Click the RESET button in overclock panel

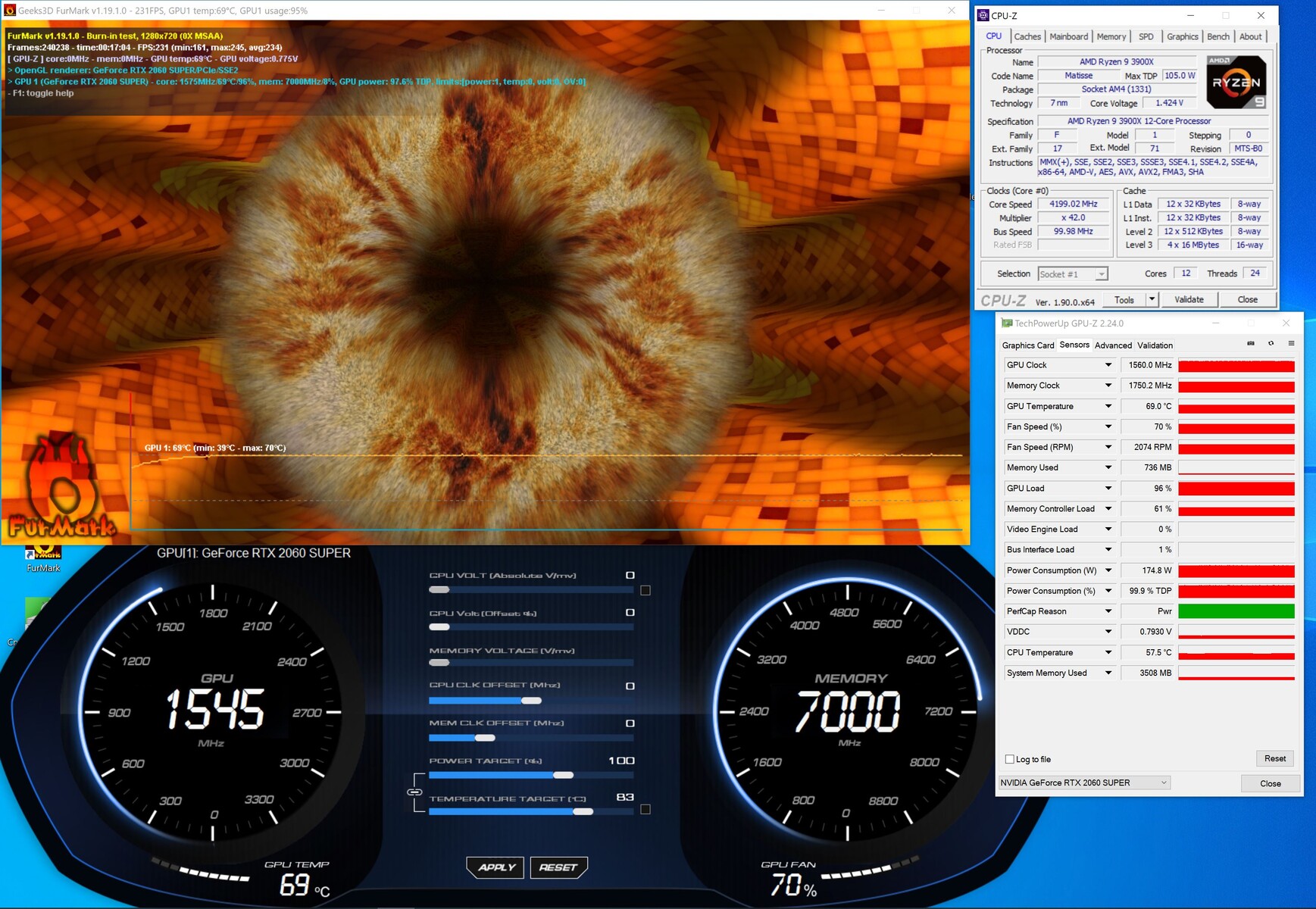558,867
